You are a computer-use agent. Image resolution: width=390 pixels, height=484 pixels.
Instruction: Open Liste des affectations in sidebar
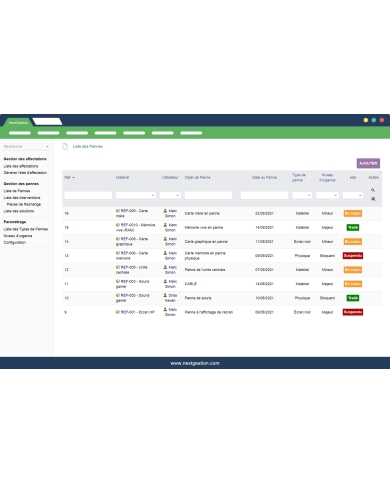click(x=21, y=166)
